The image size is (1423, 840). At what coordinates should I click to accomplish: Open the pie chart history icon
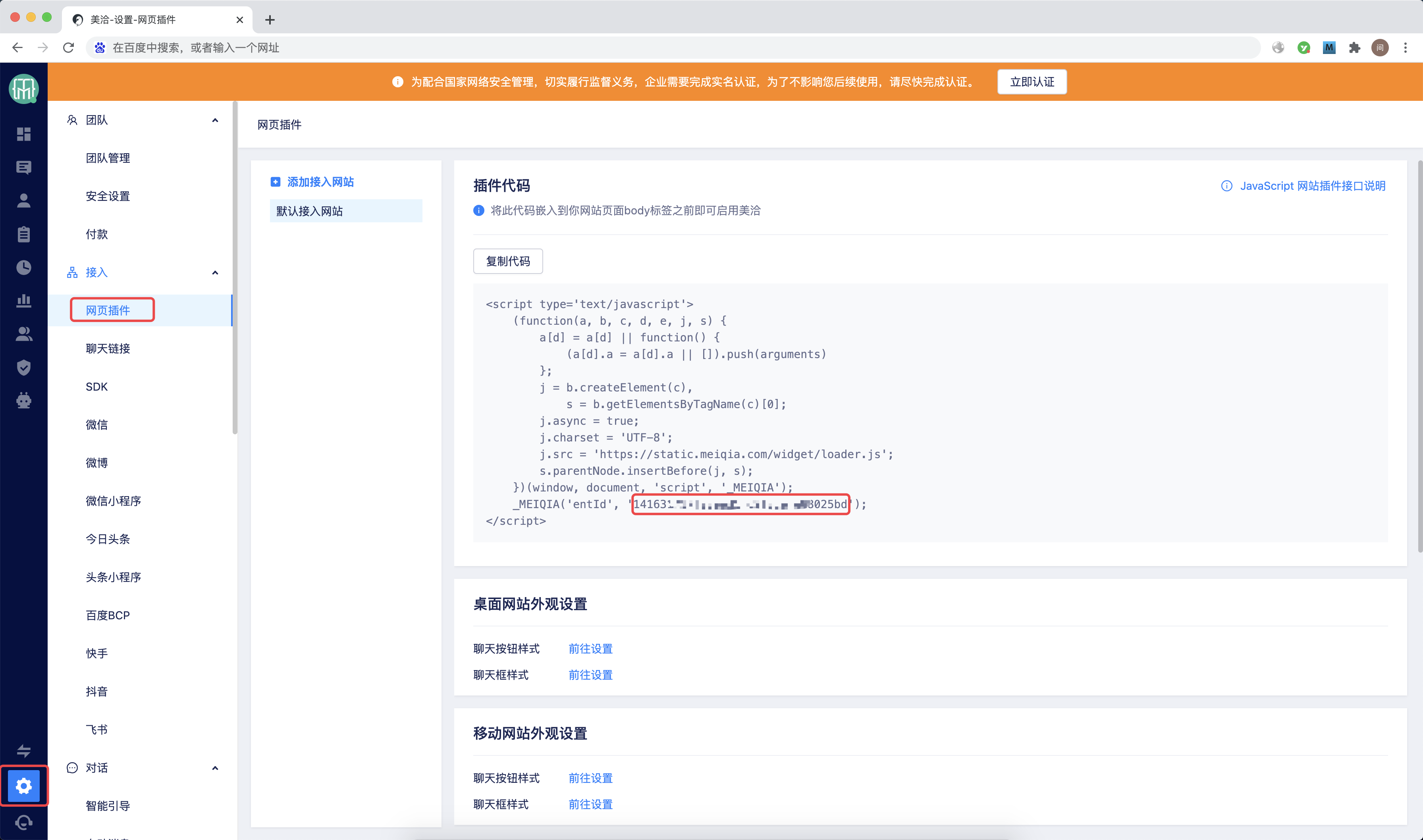coord(24,268)
